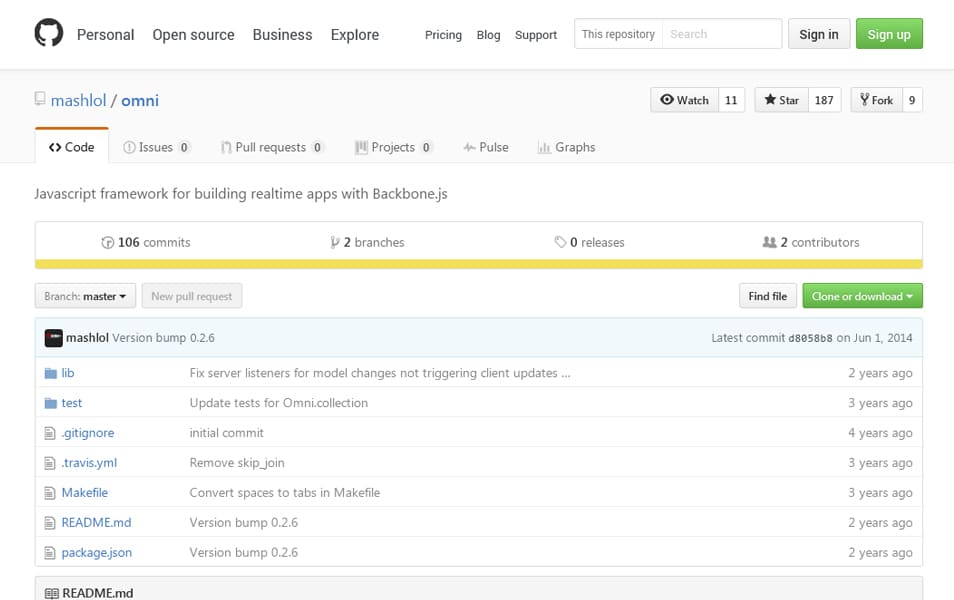Viewport: 954px width, 600px height.
Task: Click the package.json file icon
Action: click(x=51, y=553)
